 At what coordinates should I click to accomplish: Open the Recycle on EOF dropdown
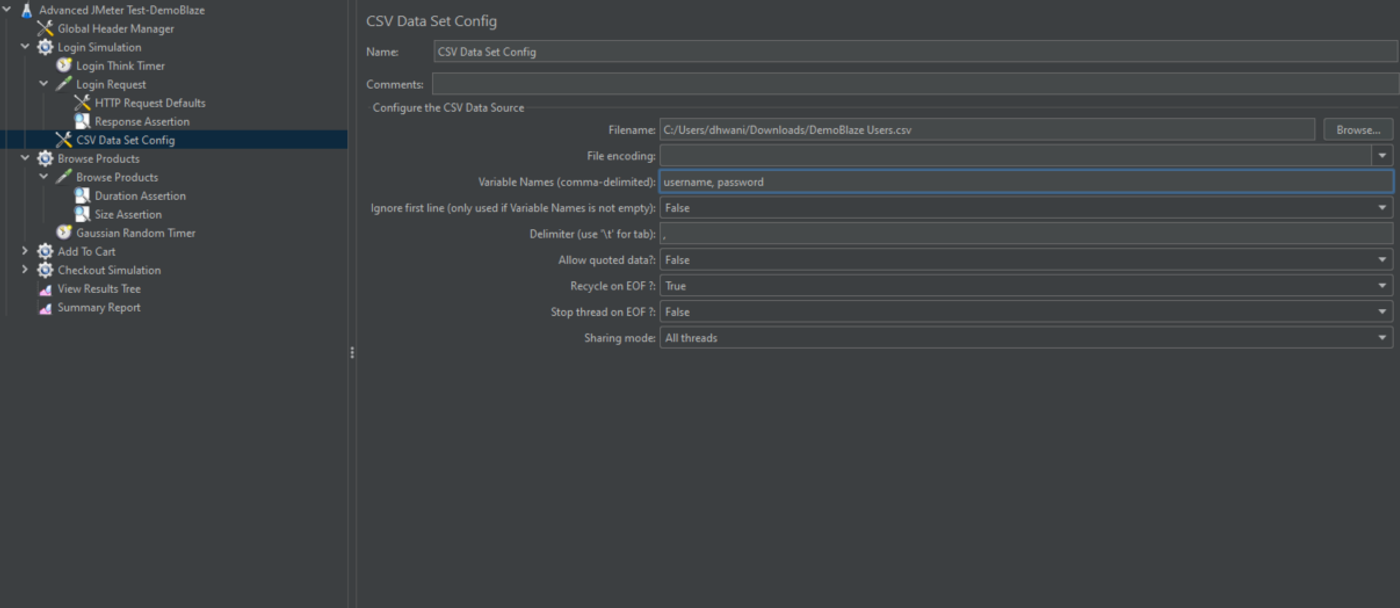coord(1382,285)
